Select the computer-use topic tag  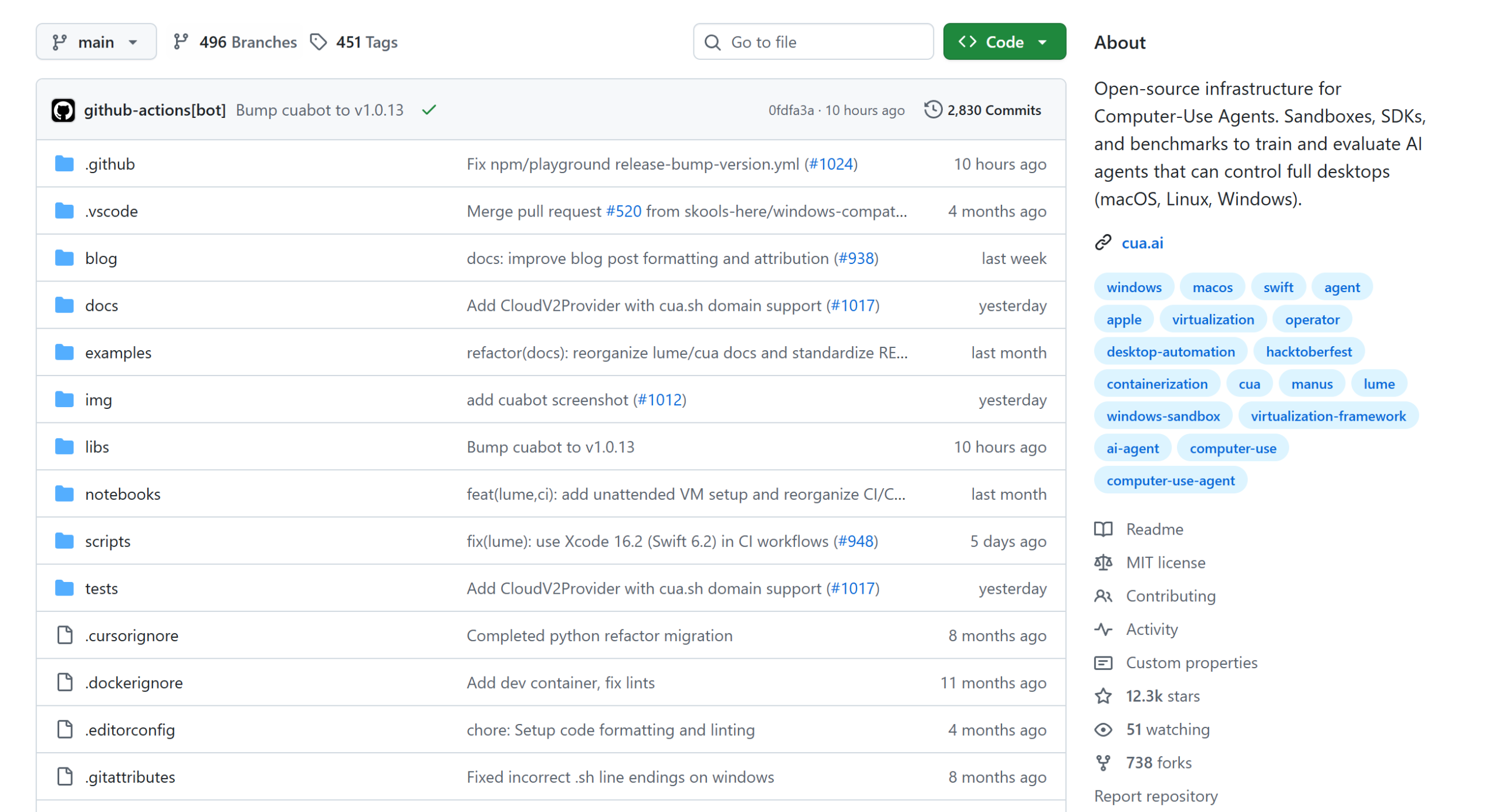pos(1232,448)
